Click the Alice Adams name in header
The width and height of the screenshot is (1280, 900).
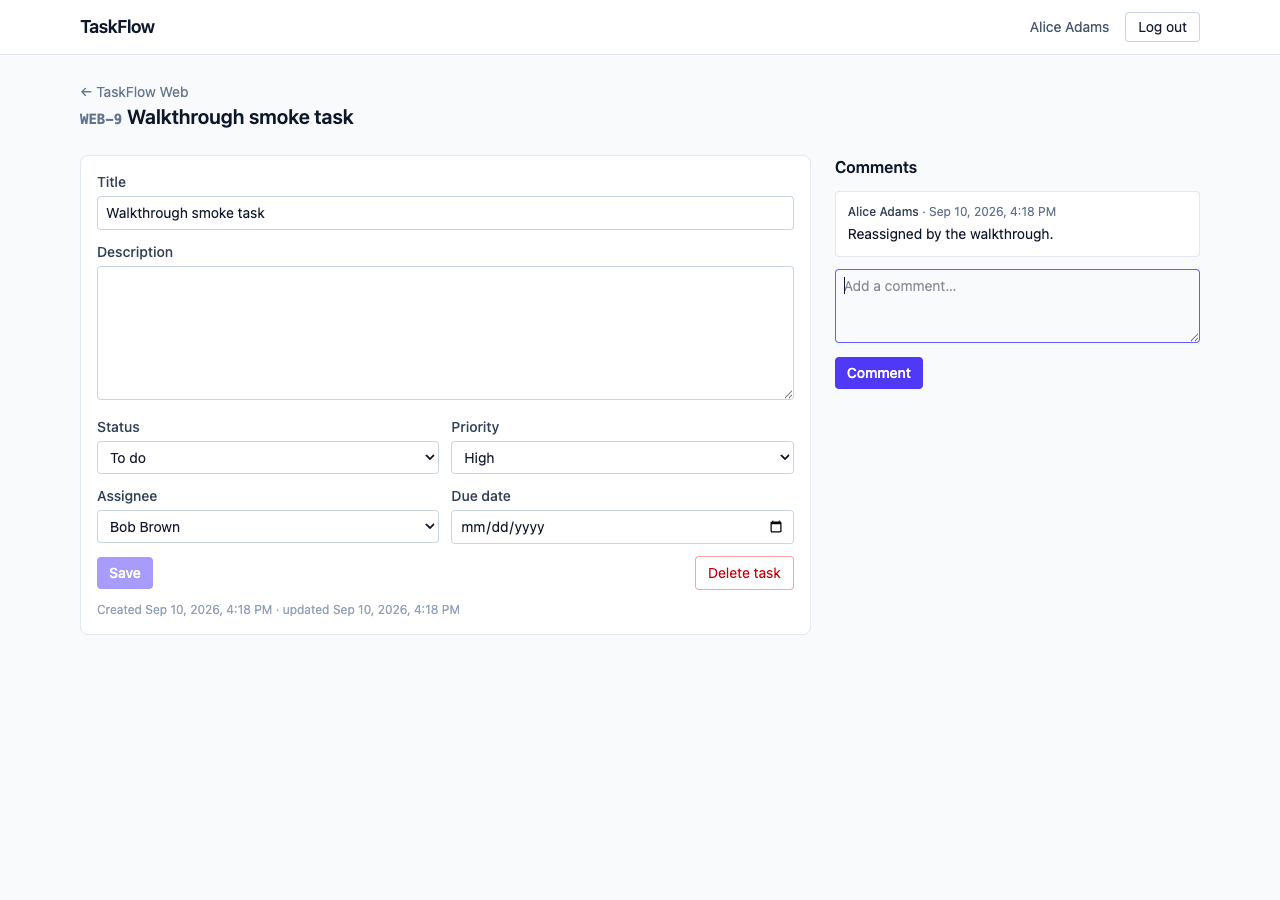(x=1069, y=27)
